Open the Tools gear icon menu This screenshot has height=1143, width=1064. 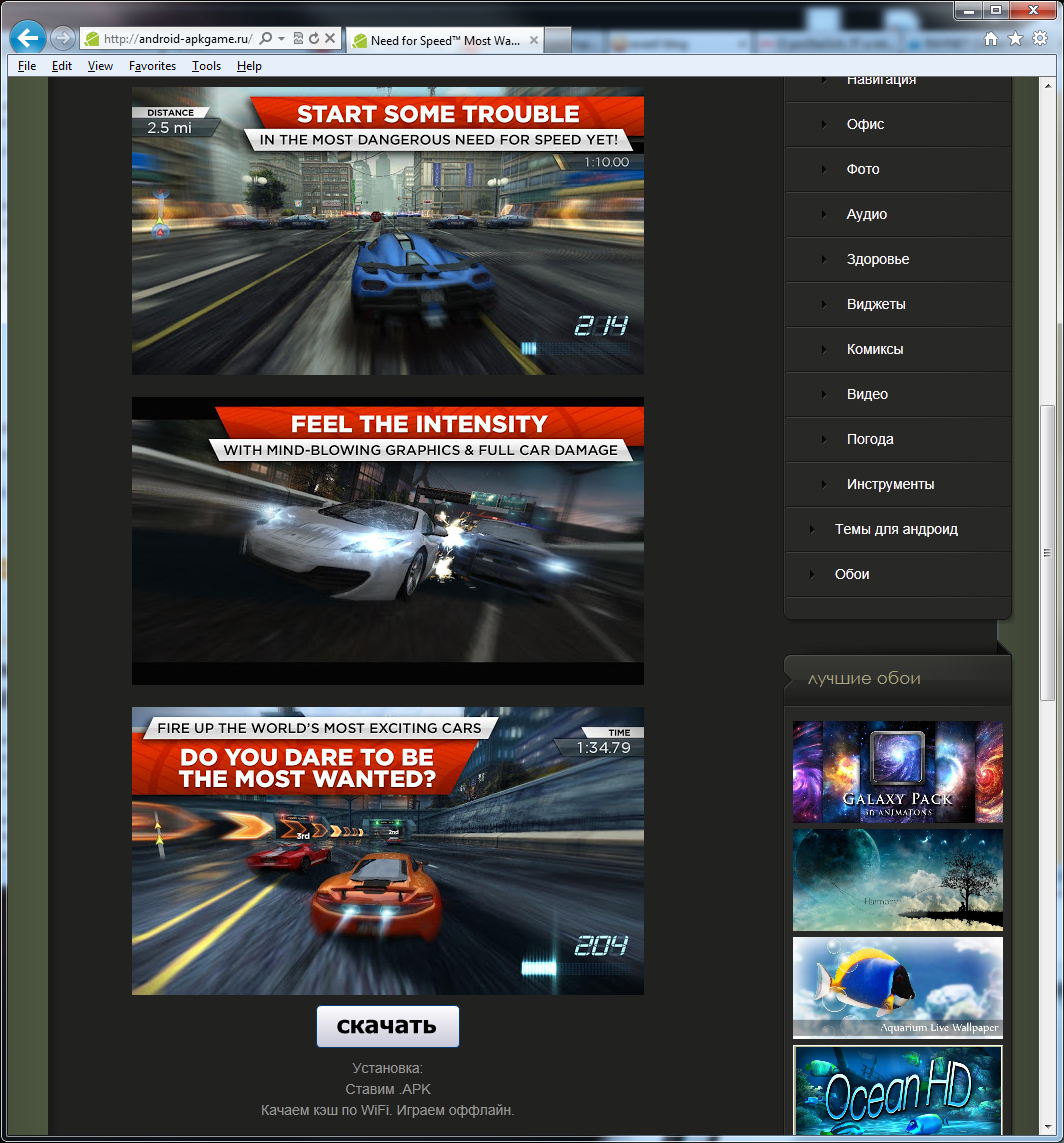point(1040,39)
